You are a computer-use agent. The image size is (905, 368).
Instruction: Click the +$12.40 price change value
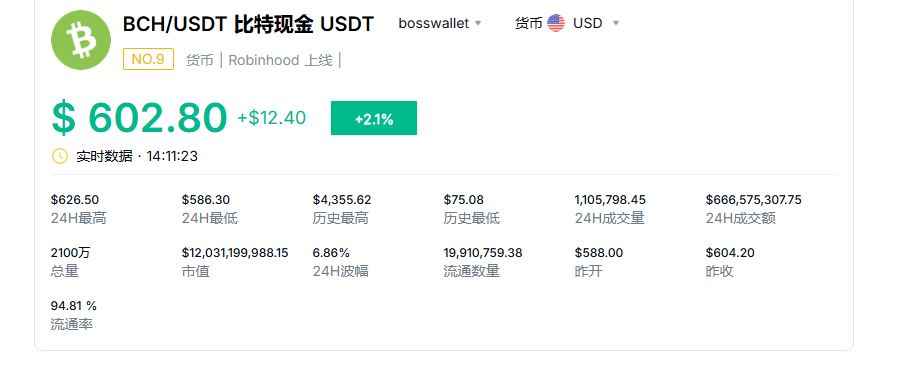click(272, 118)
